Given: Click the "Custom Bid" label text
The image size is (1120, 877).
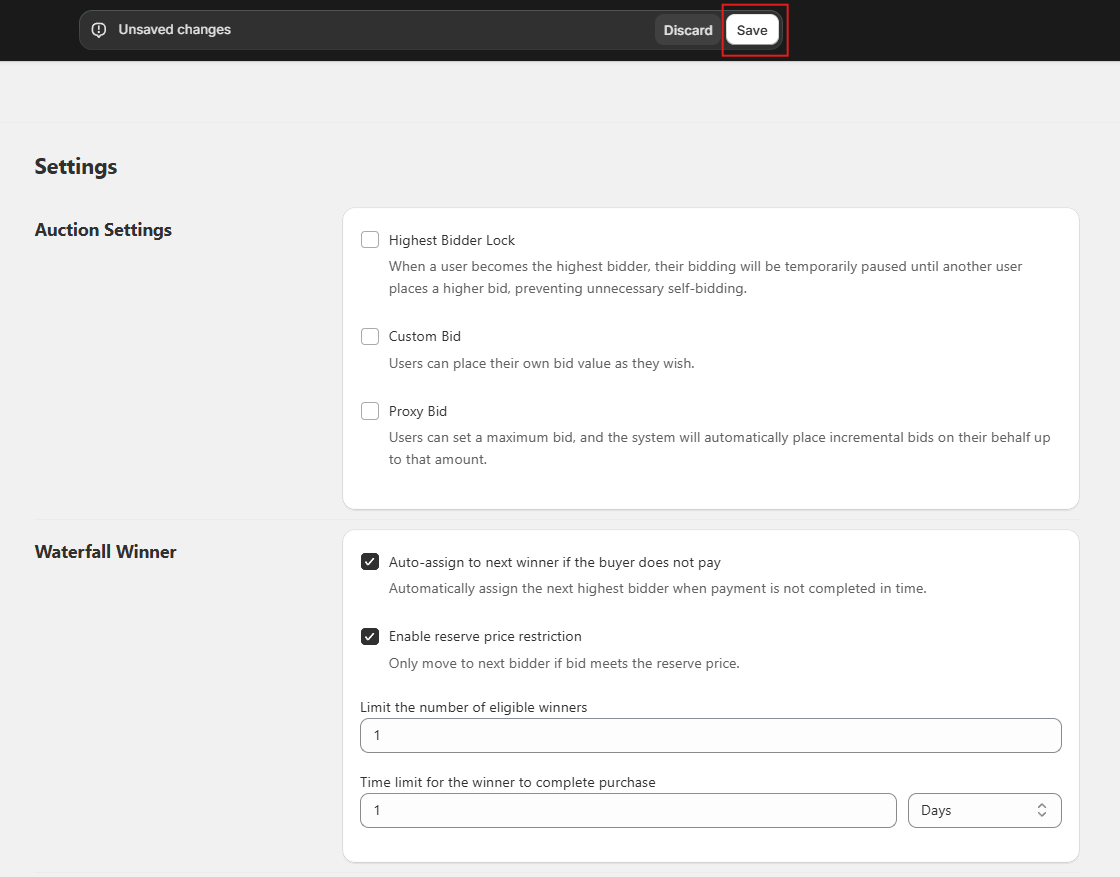Looking at the screenshot, I should [425, 336].
